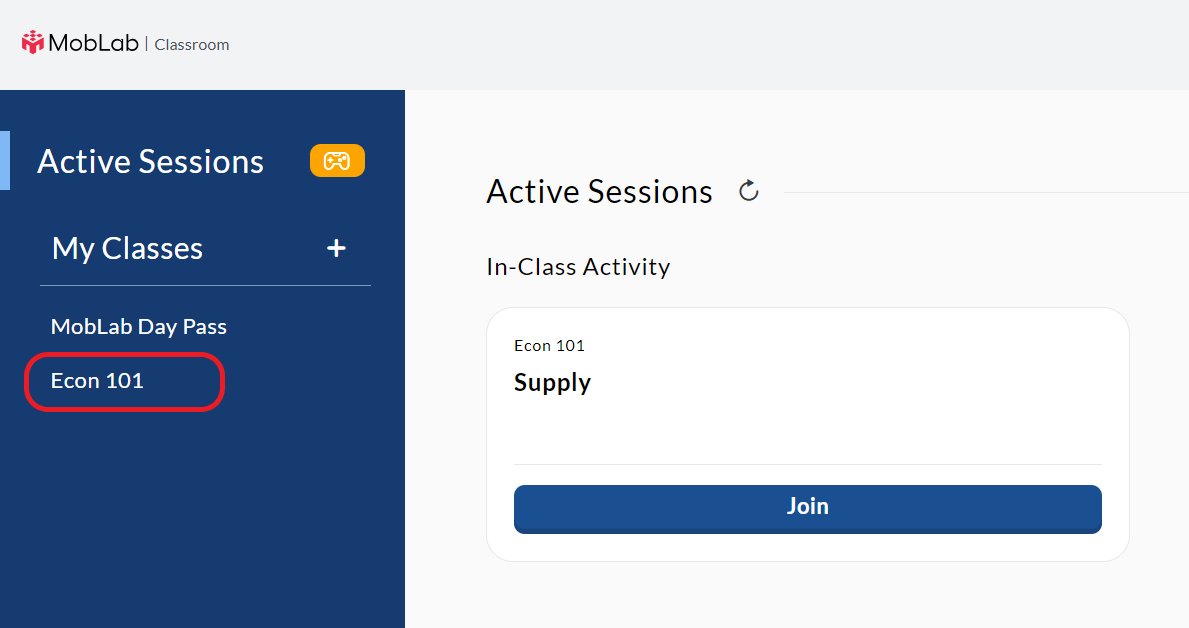The image size is (1189, 628).
Task: Open the Econ 101 class in sidebar
Action: (97, 381)
